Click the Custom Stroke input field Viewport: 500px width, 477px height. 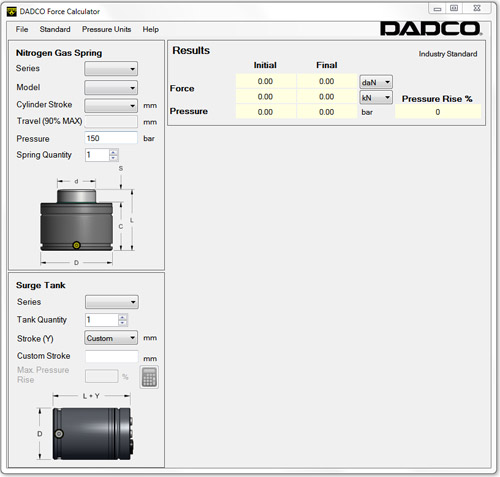[112, 356]
